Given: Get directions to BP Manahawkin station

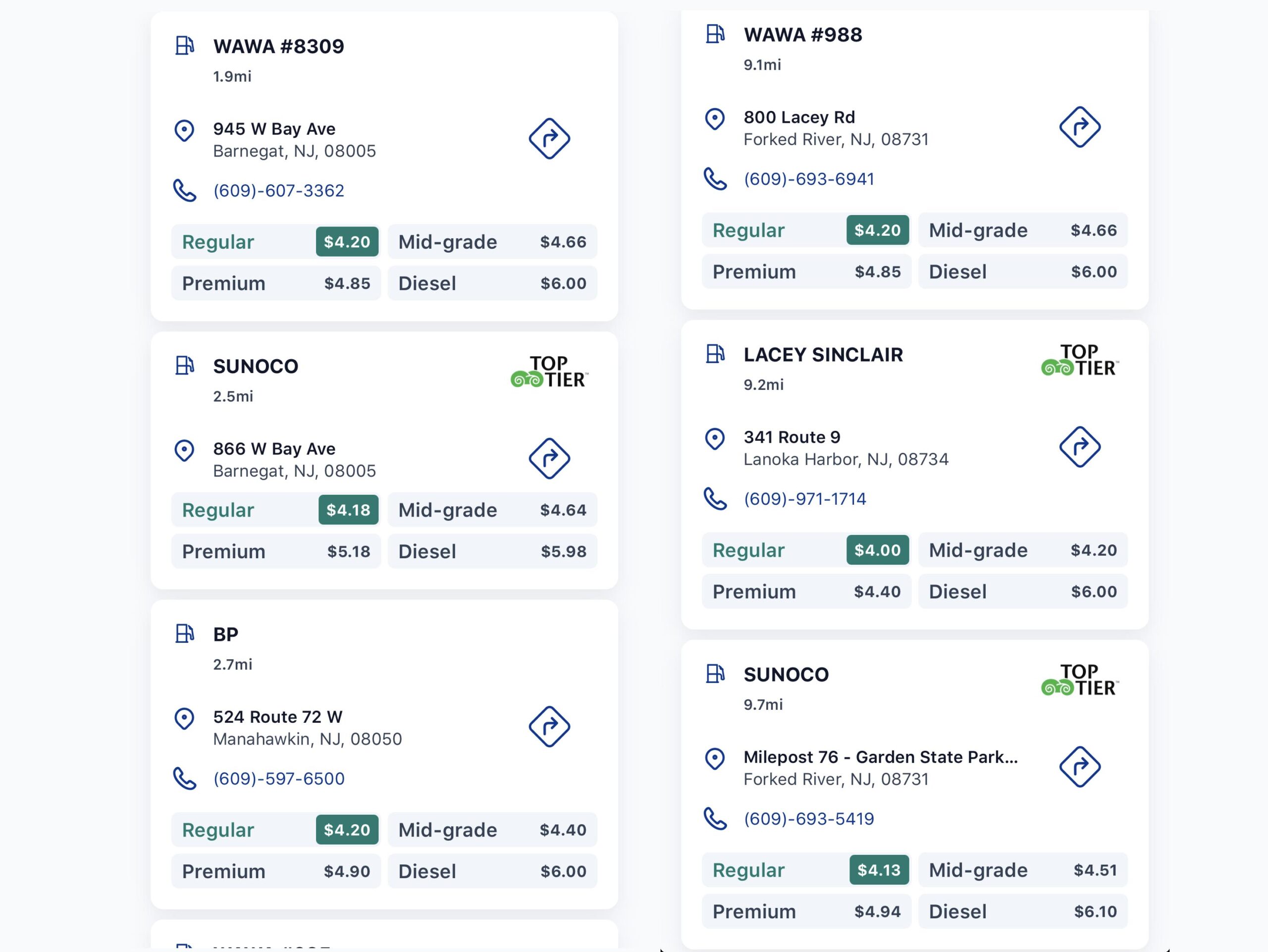Looking at the screenshot, I should 549,727.
